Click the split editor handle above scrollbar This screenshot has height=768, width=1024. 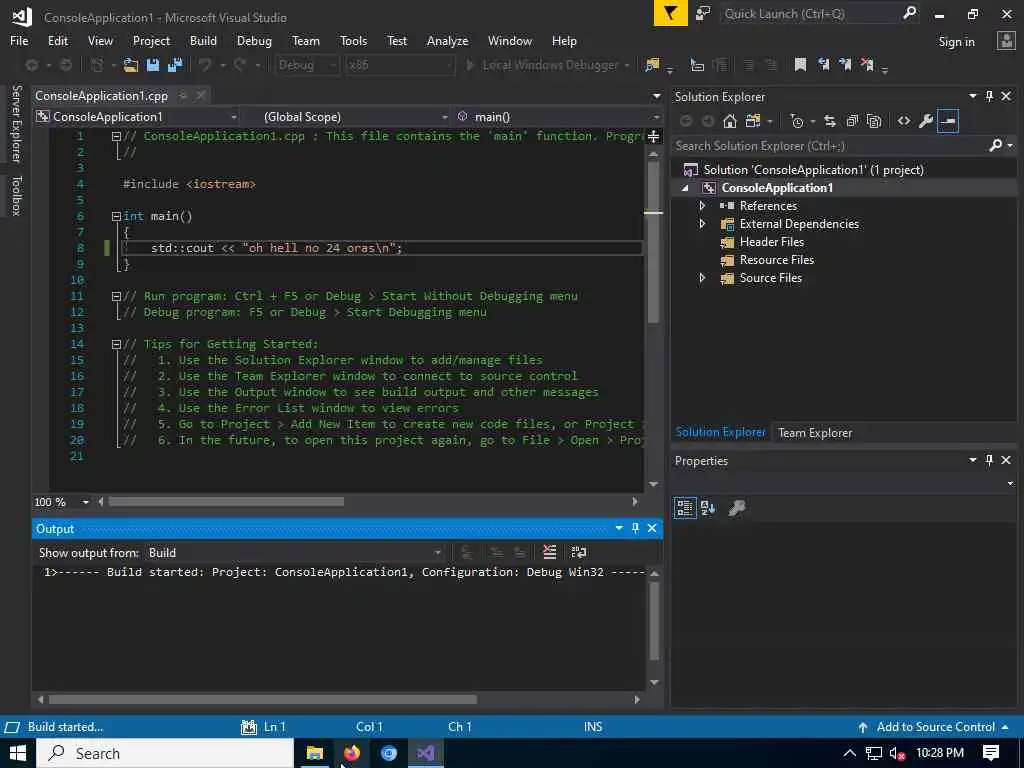point(653,136)
